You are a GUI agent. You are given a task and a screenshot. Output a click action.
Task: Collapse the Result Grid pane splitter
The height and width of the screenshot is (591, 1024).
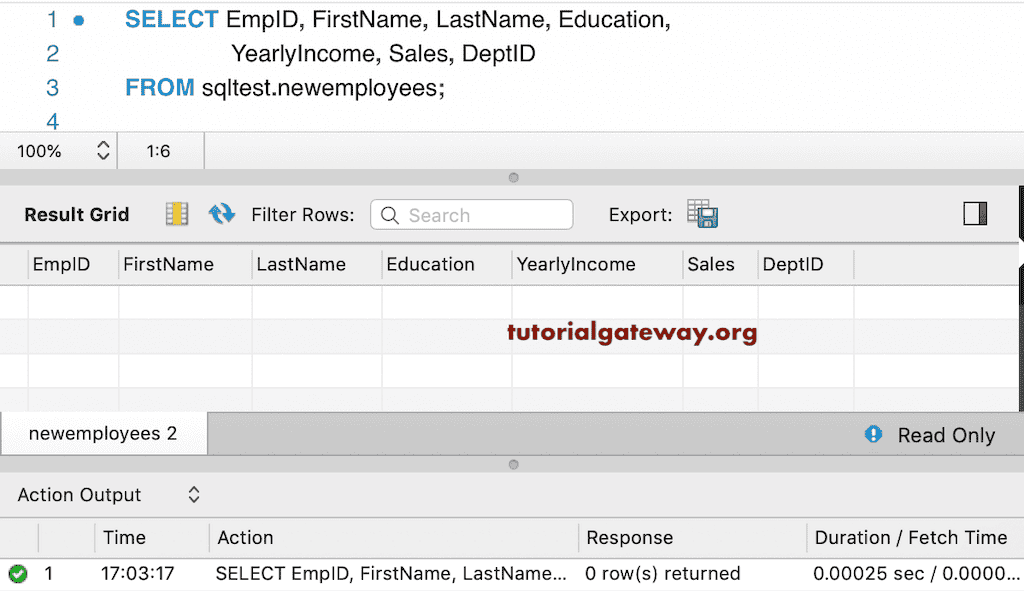point(513,177)
